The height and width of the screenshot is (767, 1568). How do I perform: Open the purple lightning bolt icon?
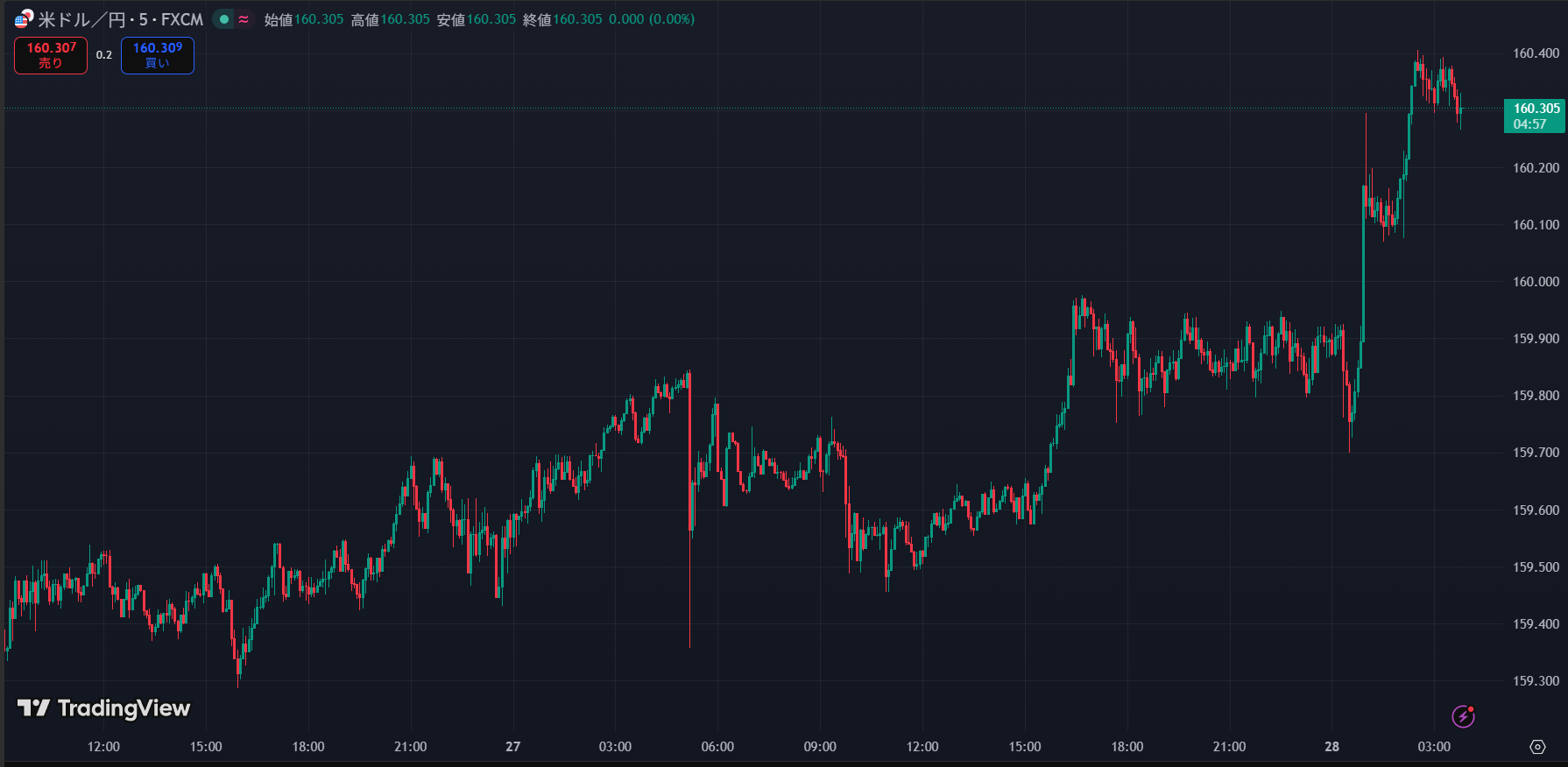(1463, 716)
